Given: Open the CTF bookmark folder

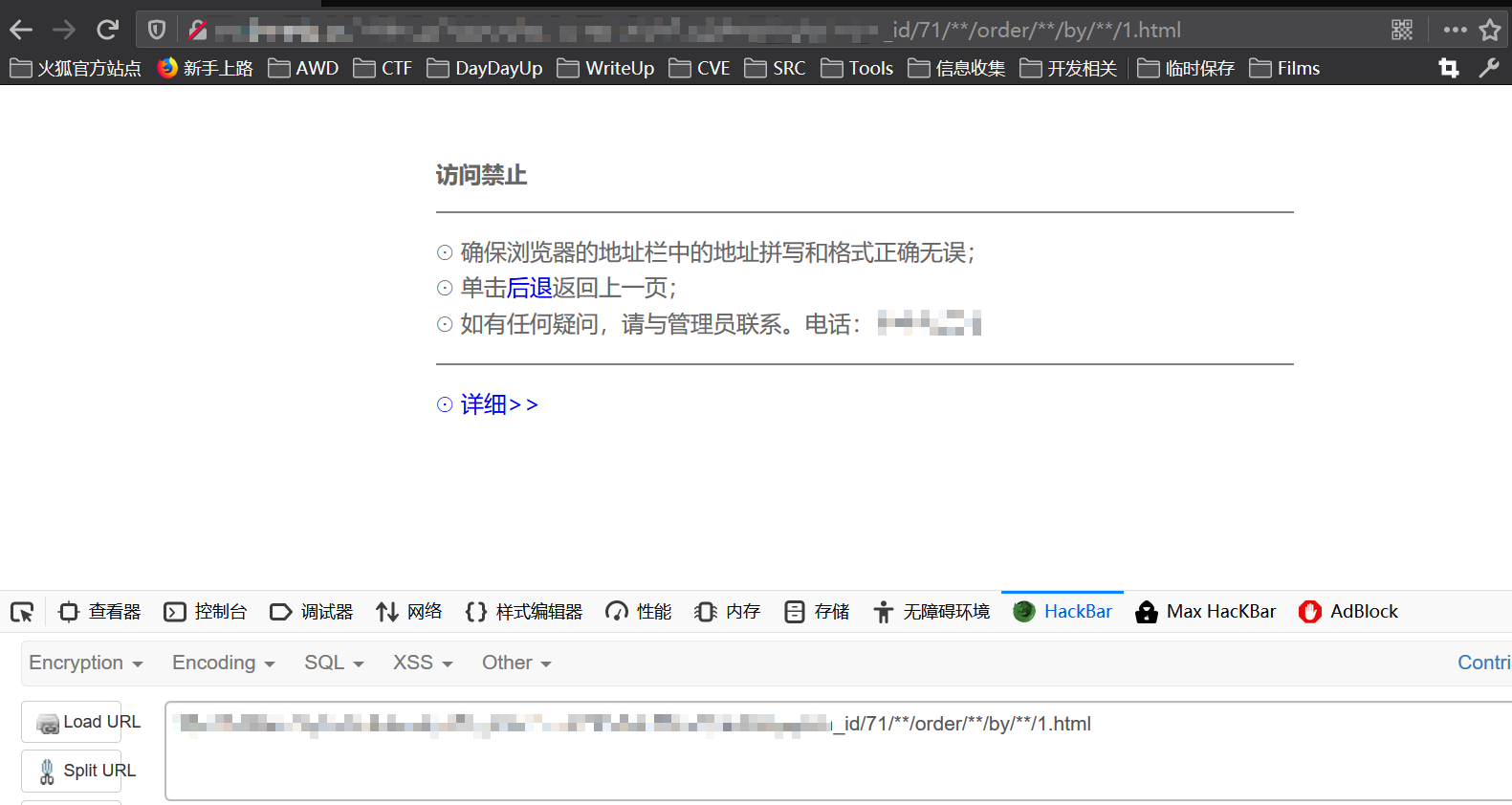Looking at the screenshot, I should [x=383, y=68].
